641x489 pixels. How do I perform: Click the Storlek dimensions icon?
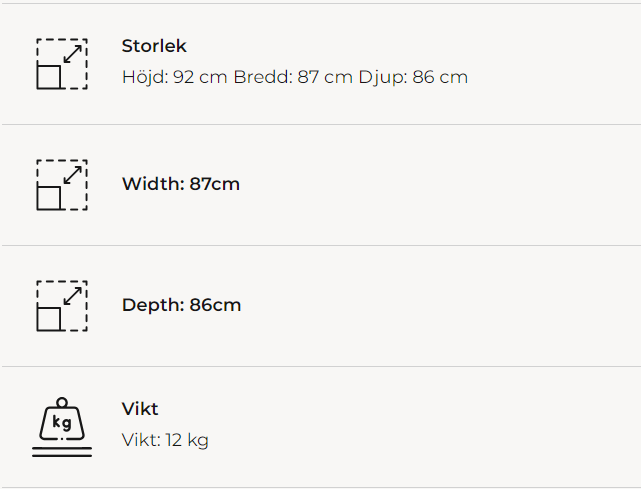pos(62,64)
